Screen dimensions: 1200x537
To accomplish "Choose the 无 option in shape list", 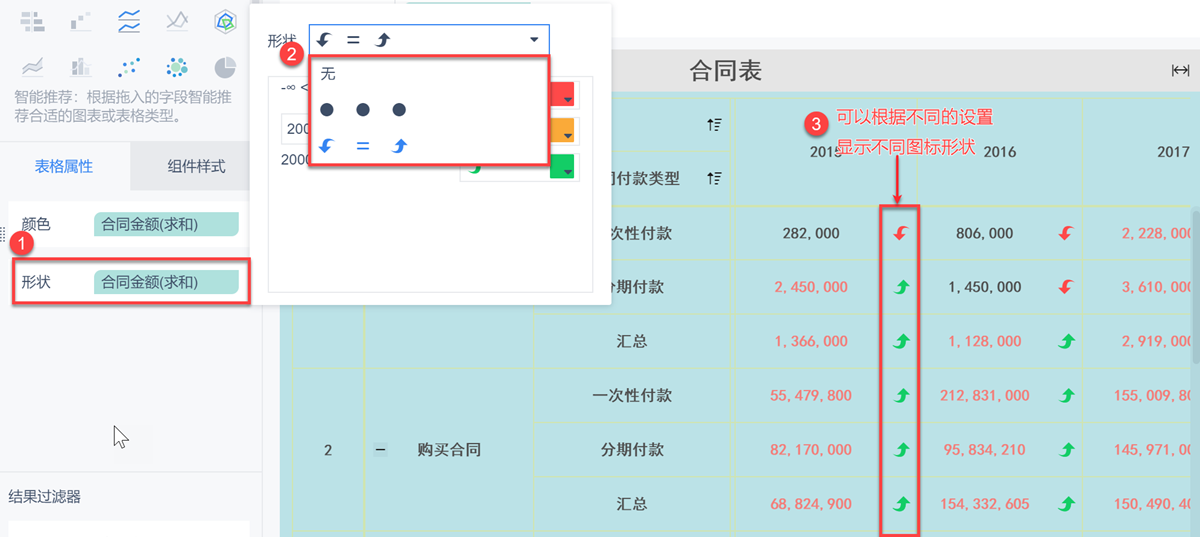I will [x=429, y=74].
